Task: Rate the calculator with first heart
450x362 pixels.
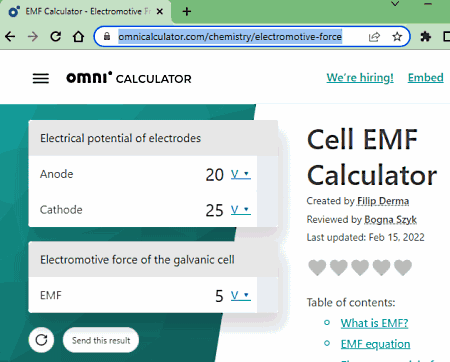Action: 317,268
